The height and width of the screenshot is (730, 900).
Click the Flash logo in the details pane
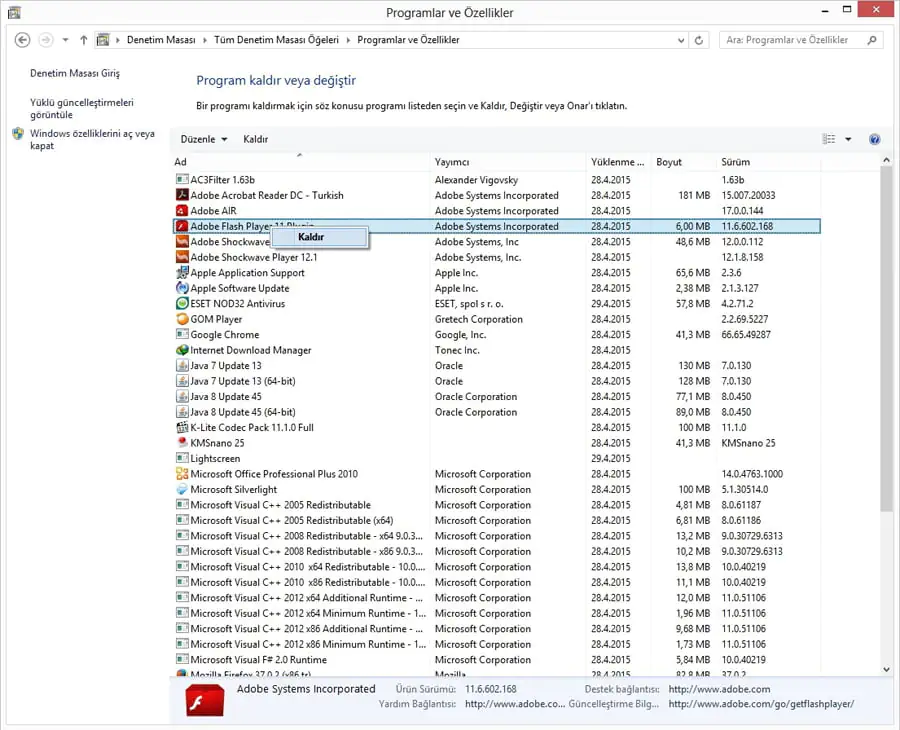(x=203, y=700)
